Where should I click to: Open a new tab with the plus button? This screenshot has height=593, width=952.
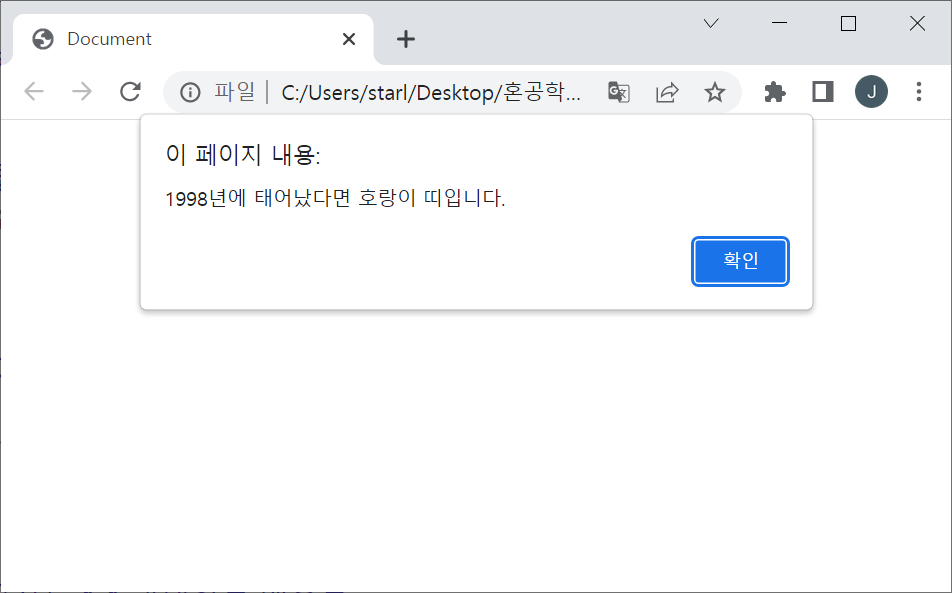click(406, 39)
